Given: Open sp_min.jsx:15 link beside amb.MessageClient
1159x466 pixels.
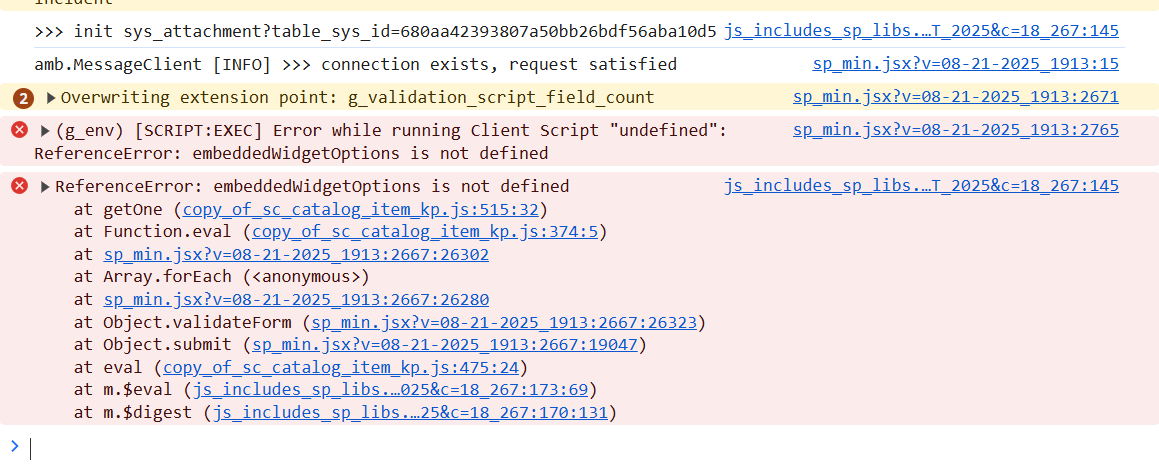Looking at the screenshot, I should click(x=965, y=64).
